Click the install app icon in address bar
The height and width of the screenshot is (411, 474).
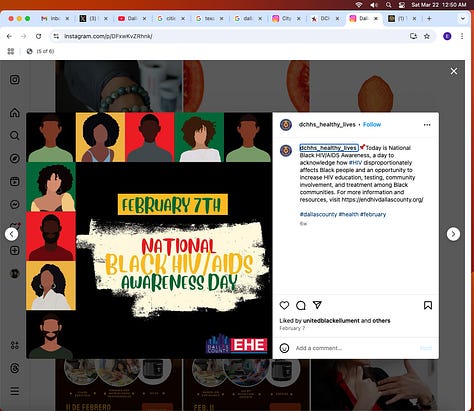413,36
